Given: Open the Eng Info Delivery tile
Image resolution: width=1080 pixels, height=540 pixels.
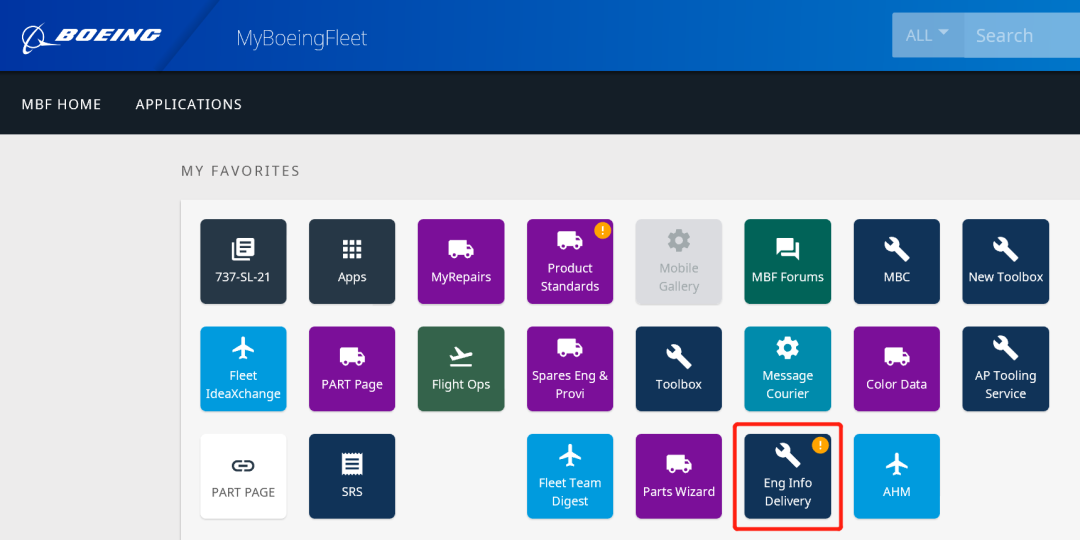Looking at the screenshot, I should [787, 477].
